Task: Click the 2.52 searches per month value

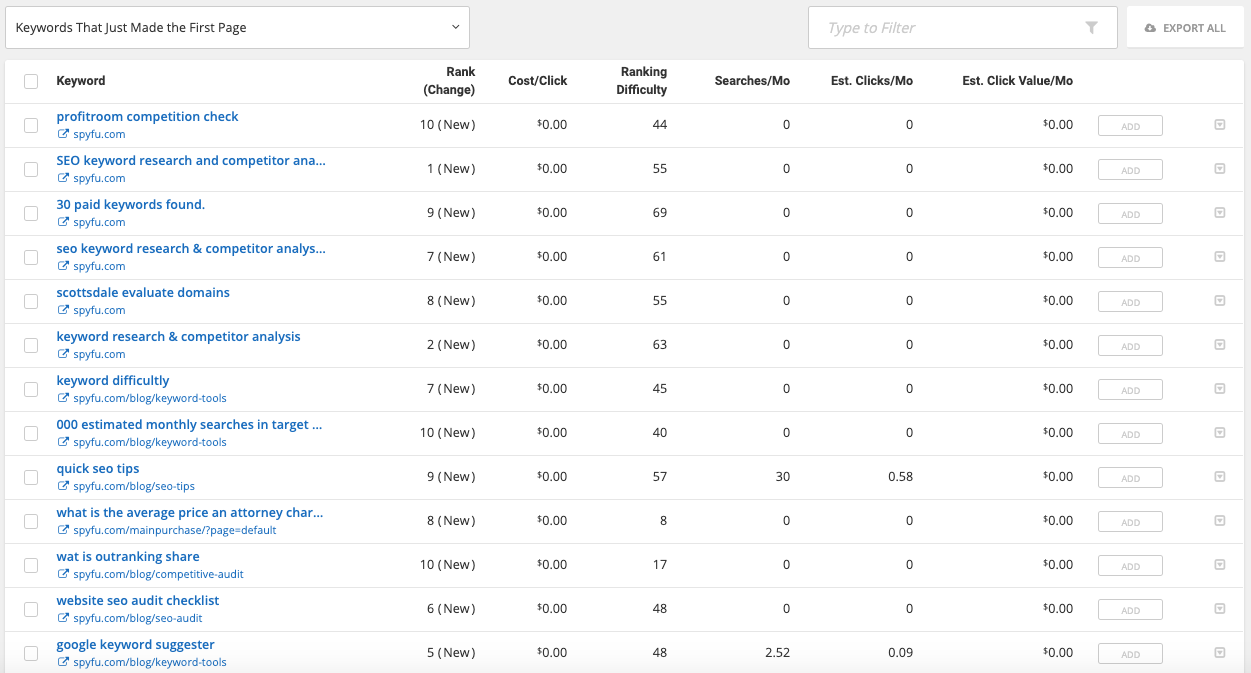Action: point(776,653)
